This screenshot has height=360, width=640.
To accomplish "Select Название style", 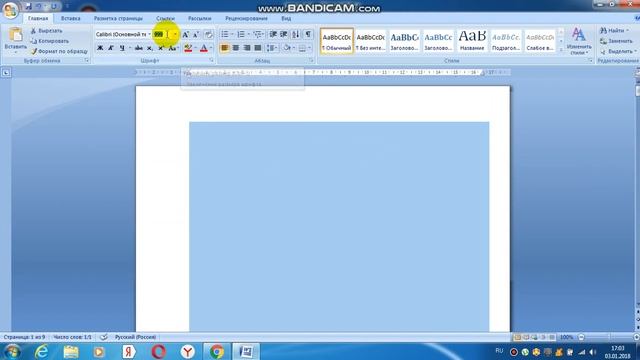I will (x=472, y=41).
